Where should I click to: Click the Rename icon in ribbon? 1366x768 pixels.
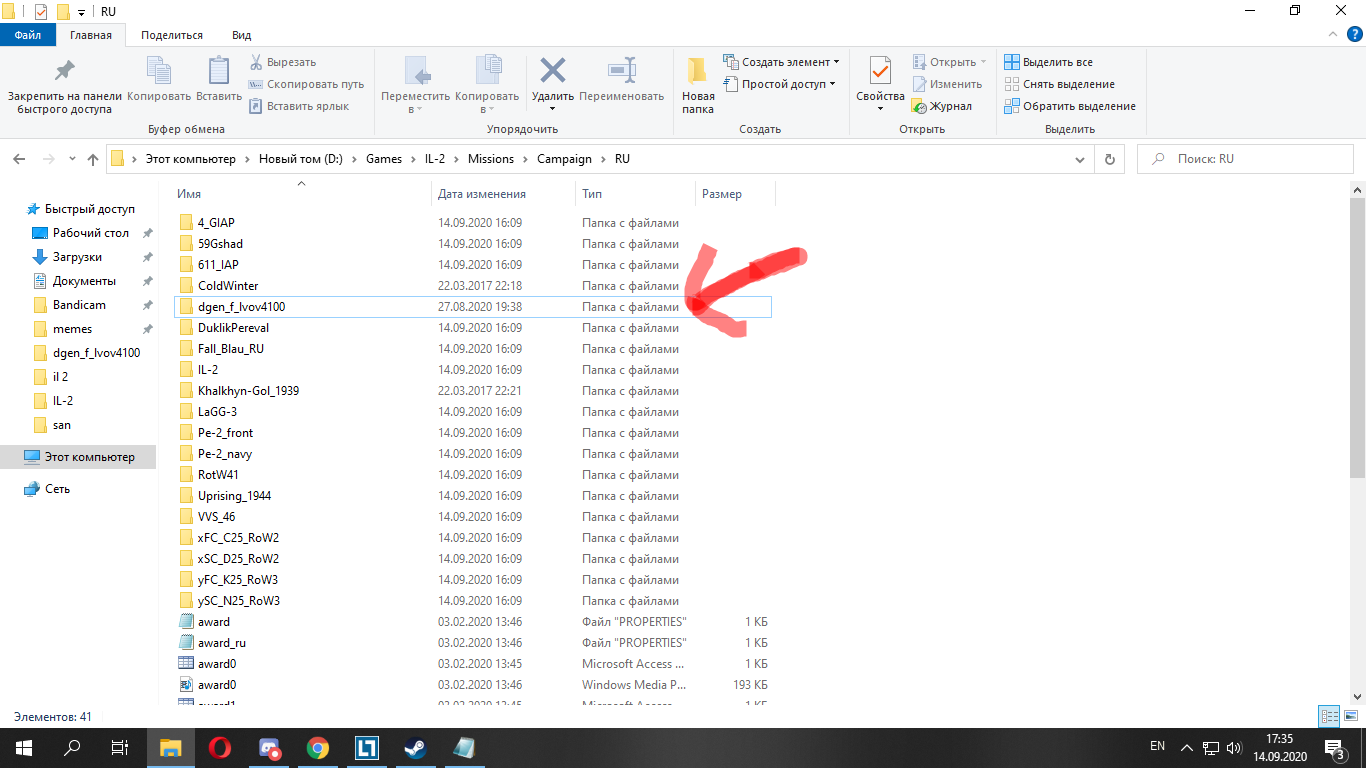[621, 71]
